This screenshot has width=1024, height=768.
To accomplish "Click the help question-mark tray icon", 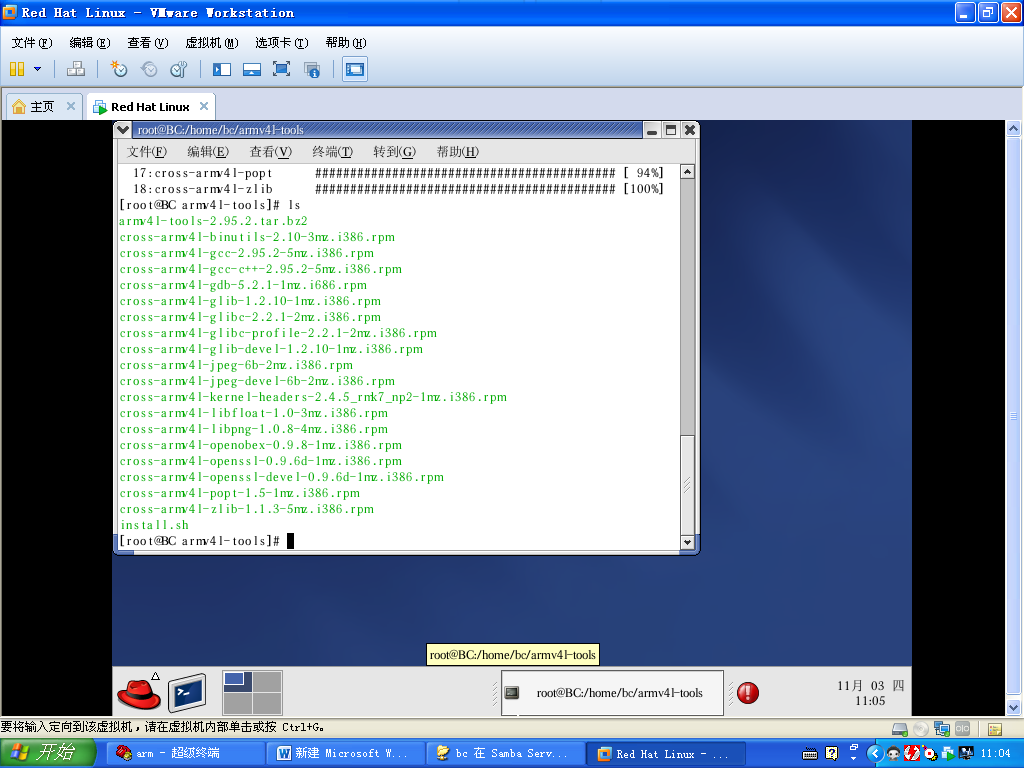I will click(x=831, y=754).
